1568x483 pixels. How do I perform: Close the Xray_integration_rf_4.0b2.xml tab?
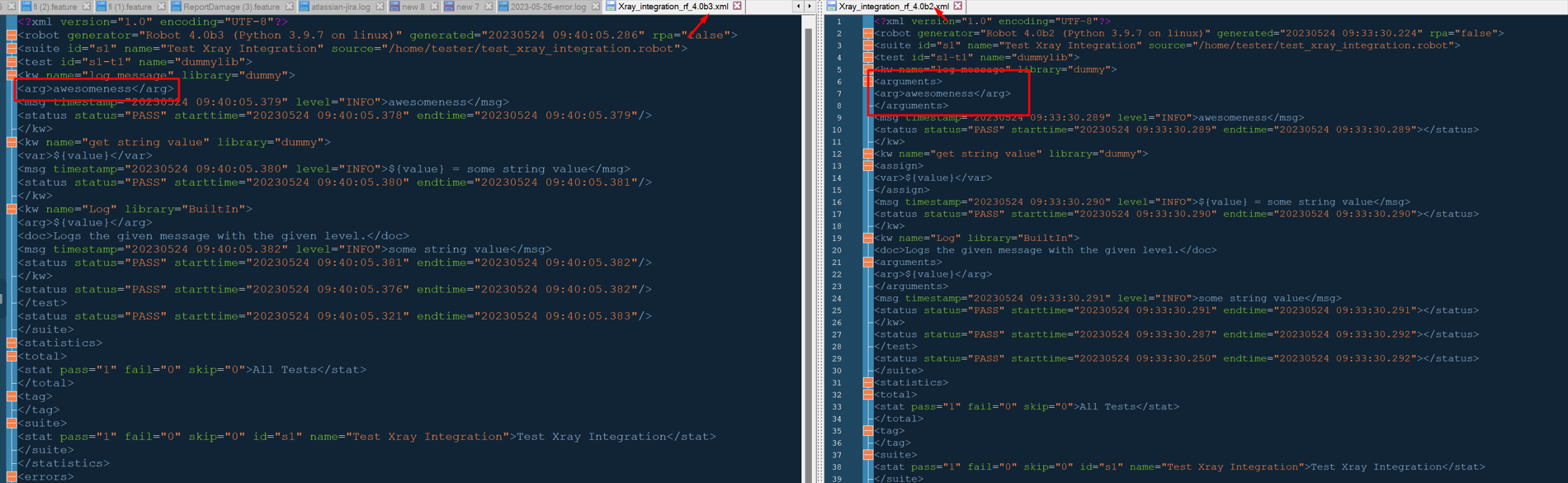(958, 7)
